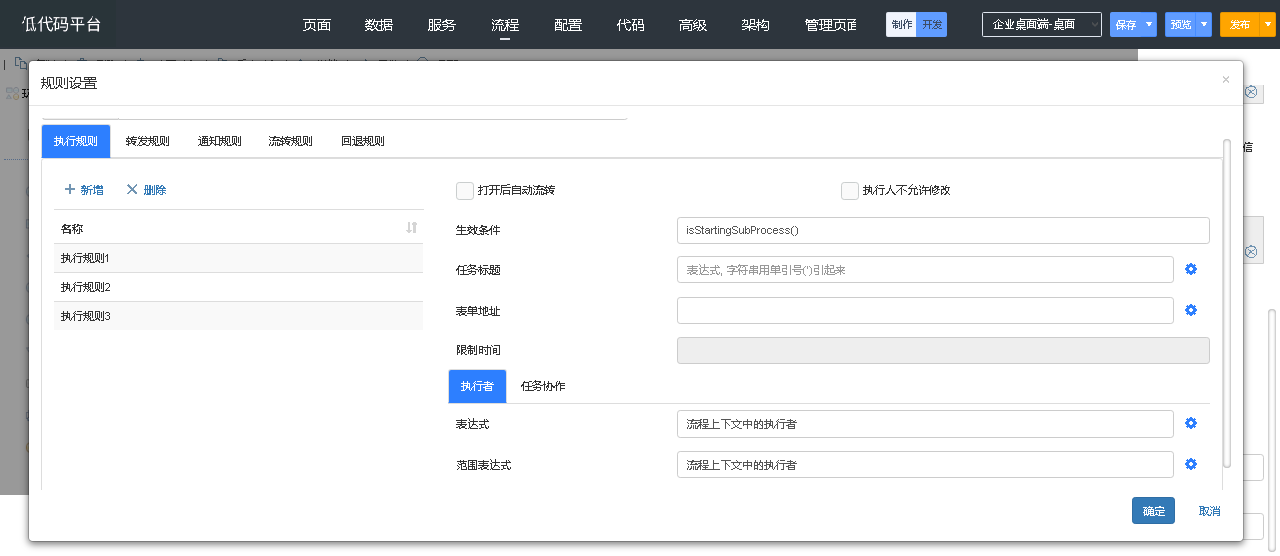Click 取消 to cancel the dialog
The height and width of the screenshot is (556, 1280).
[x=1209, y=510]
